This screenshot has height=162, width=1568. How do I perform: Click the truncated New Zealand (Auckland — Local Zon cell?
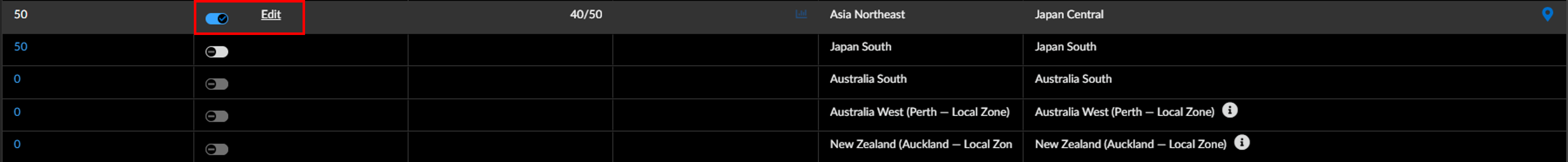[920, 145]
